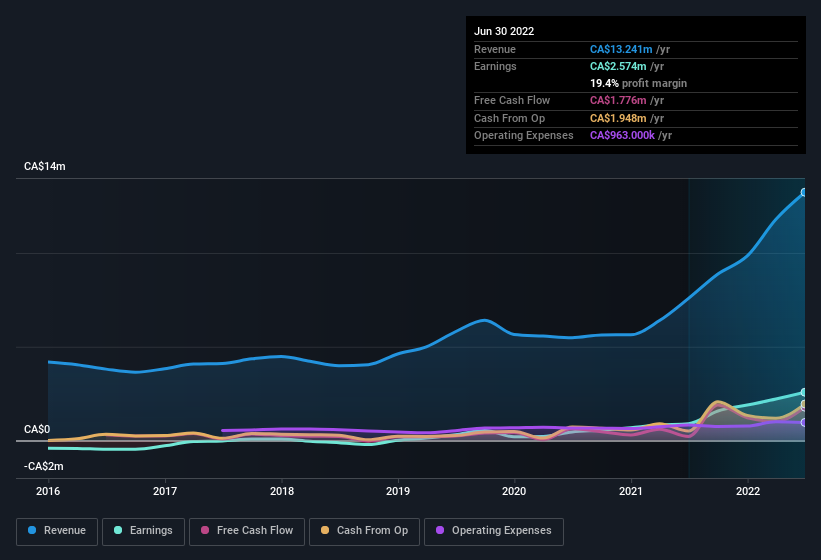Click the CA$13.241m revenue value in tooltip

point(621,49)
